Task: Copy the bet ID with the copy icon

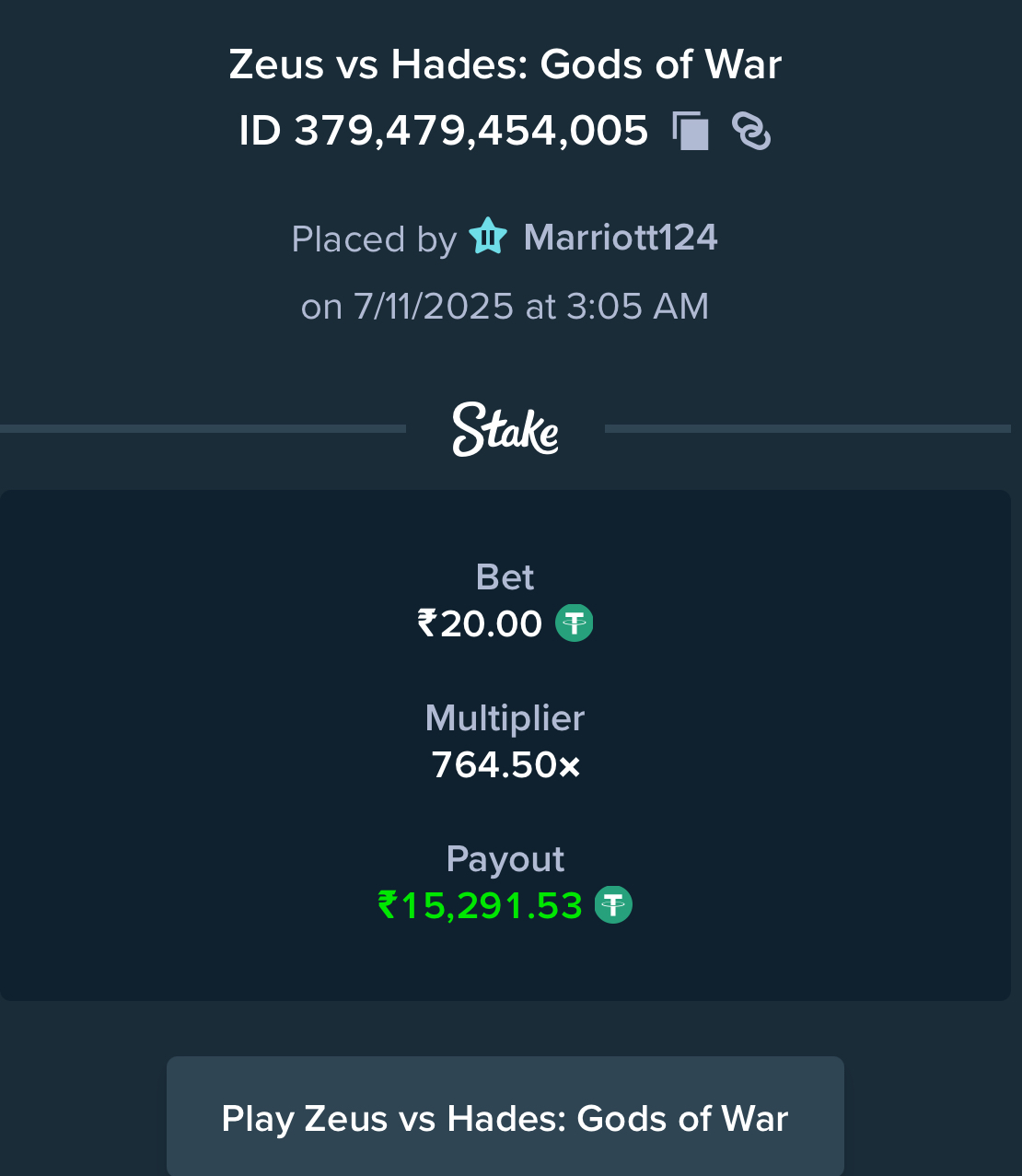Action: click(691, 131)
